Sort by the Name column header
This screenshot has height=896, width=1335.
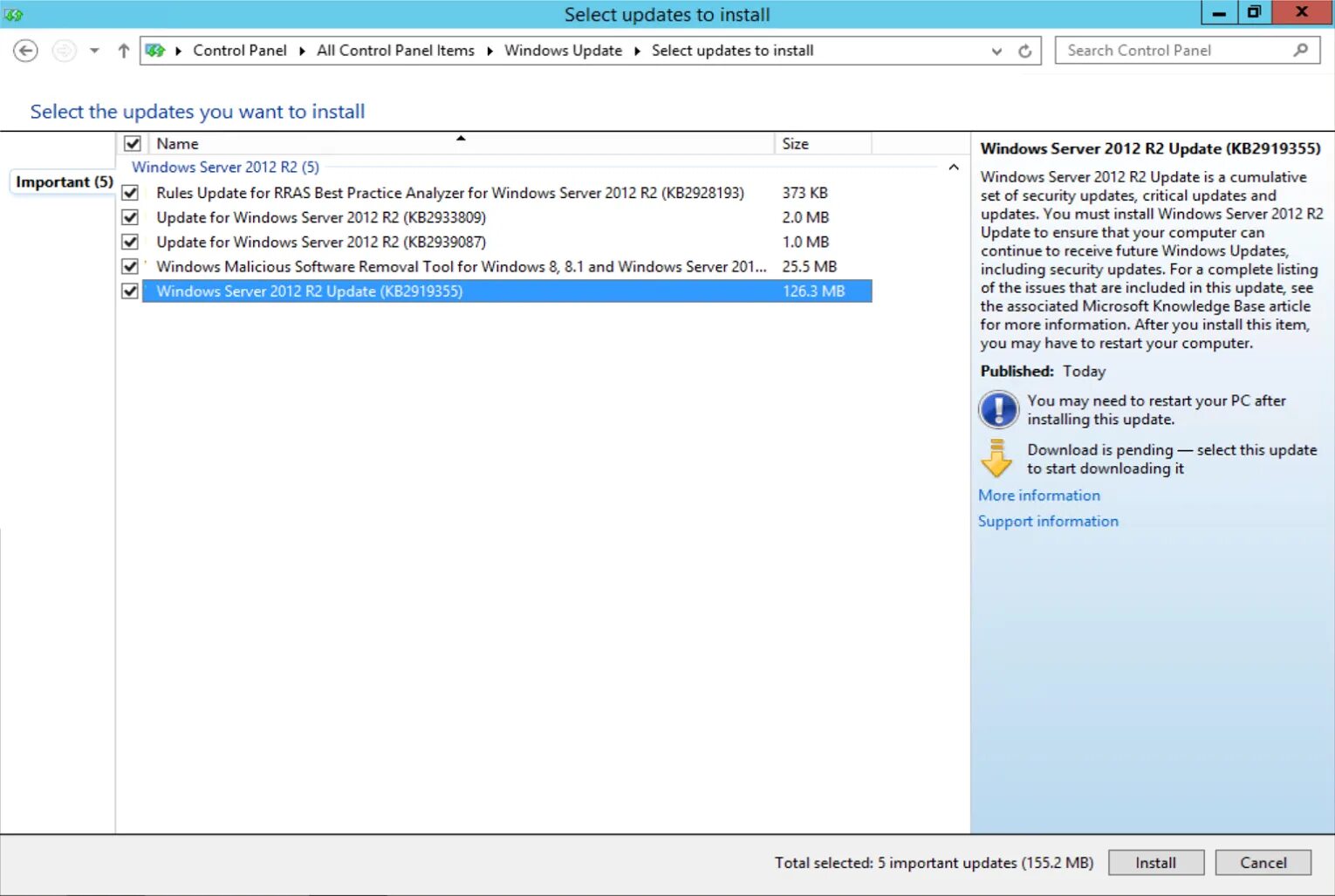pyautogui.click(x=463, y=144)
